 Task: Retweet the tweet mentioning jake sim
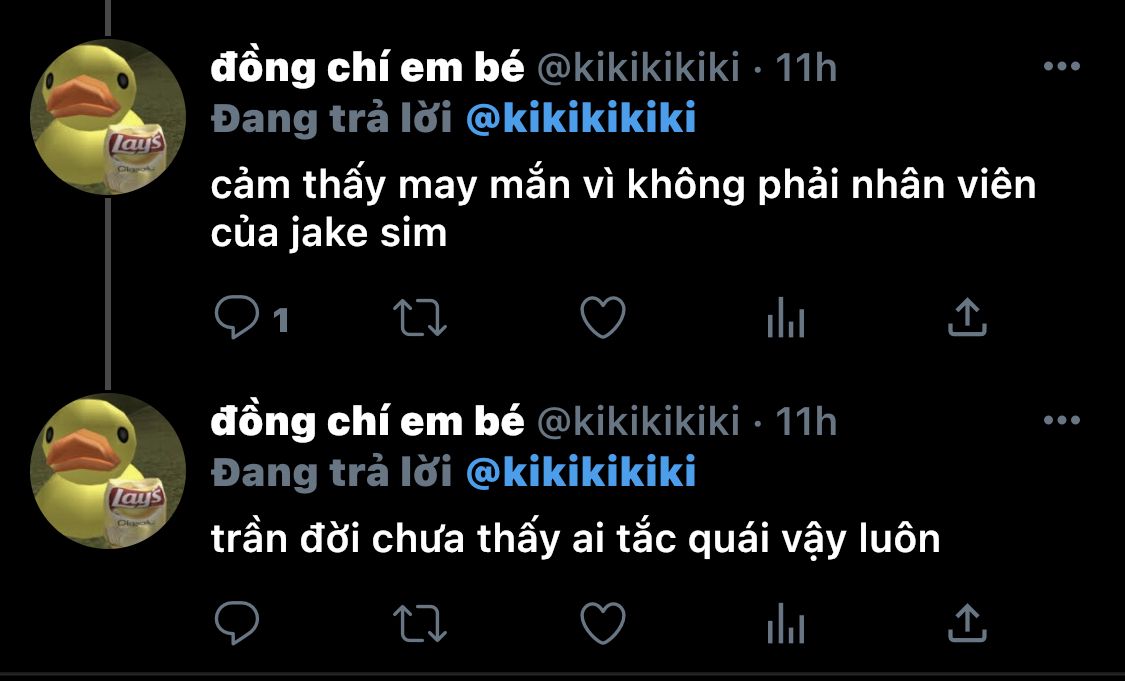pyautogui.click(x=420, y=318)
